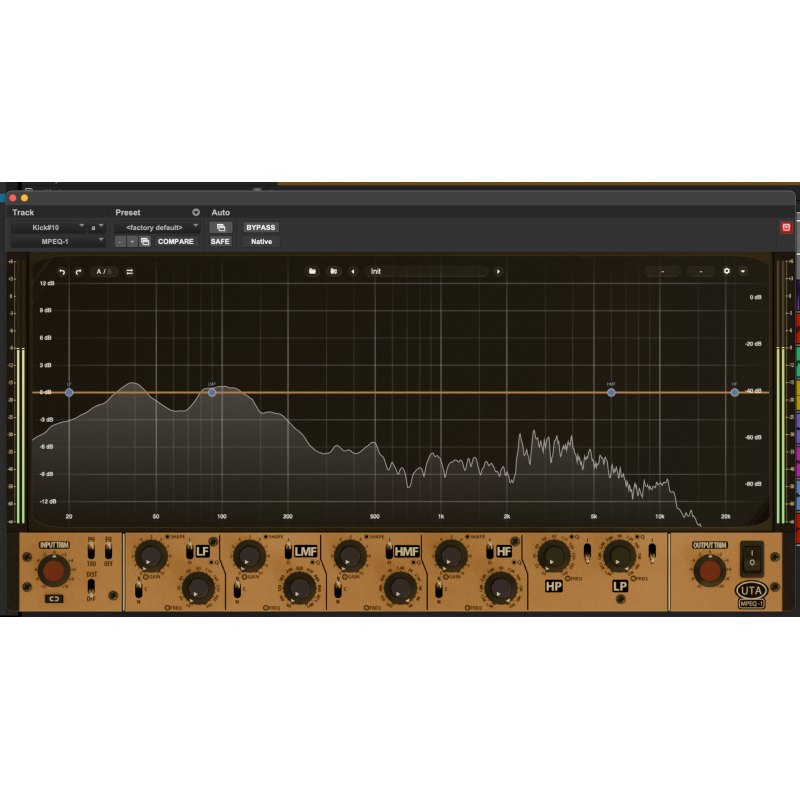The image size is (800, 800).
Task: Toggle the A/B comparison state
Action: (x=104, y=272)
